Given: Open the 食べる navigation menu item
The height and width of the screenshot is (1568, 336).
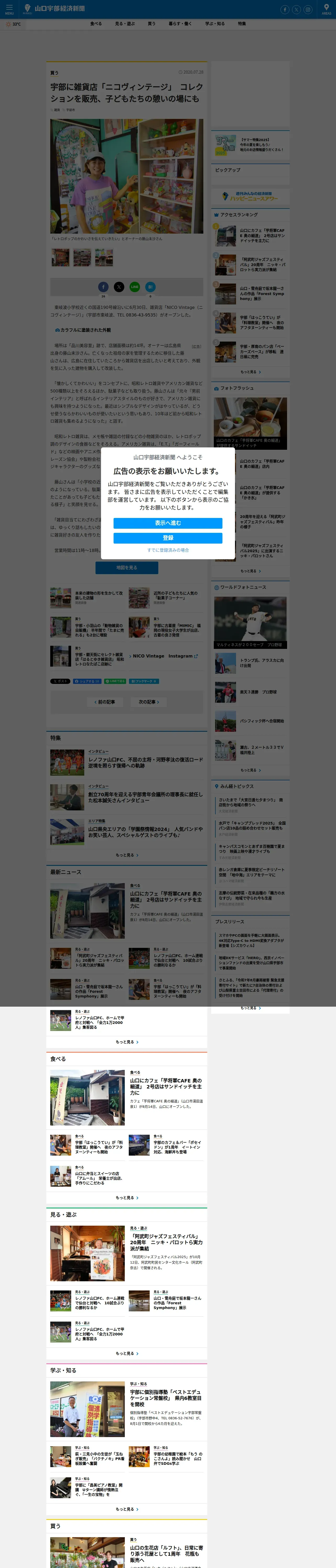Looking at the screenshot, I should 96,24.
